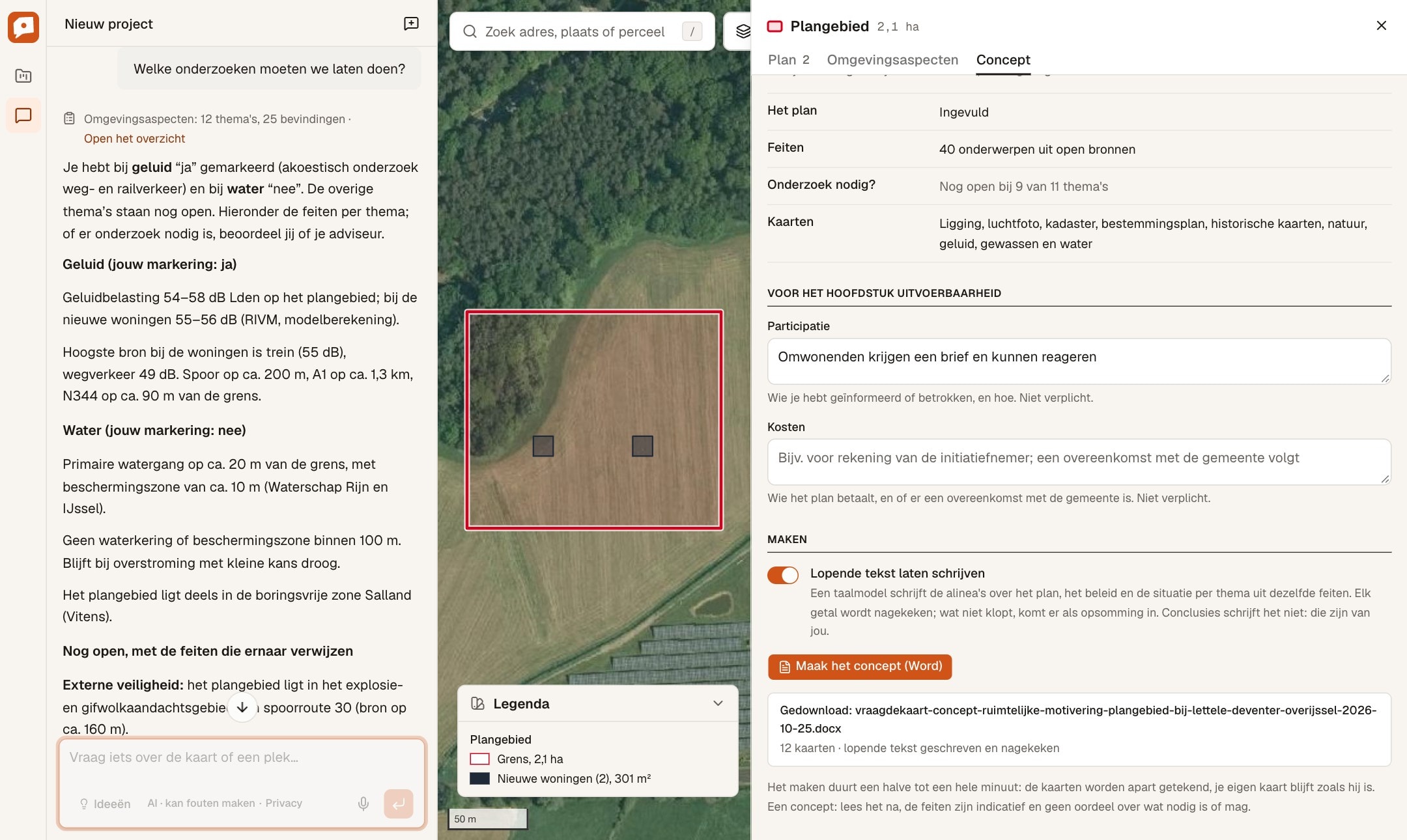
Task: Start a new chat with plus-message icon
Action: coord(411,24)
